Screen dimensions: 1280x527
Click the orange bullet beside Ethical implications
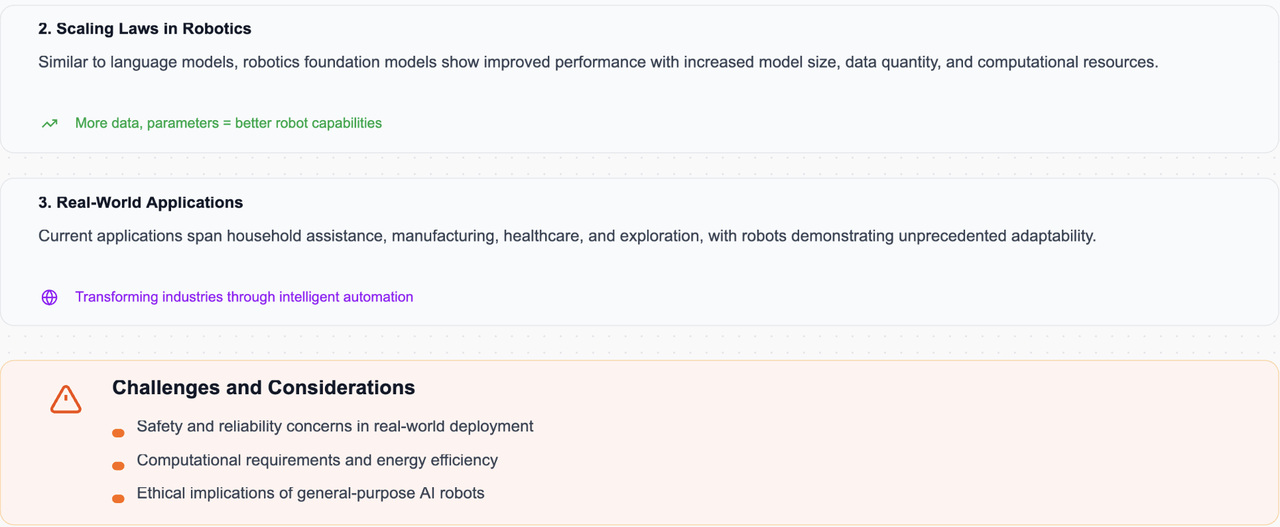[x=118, y=499]
